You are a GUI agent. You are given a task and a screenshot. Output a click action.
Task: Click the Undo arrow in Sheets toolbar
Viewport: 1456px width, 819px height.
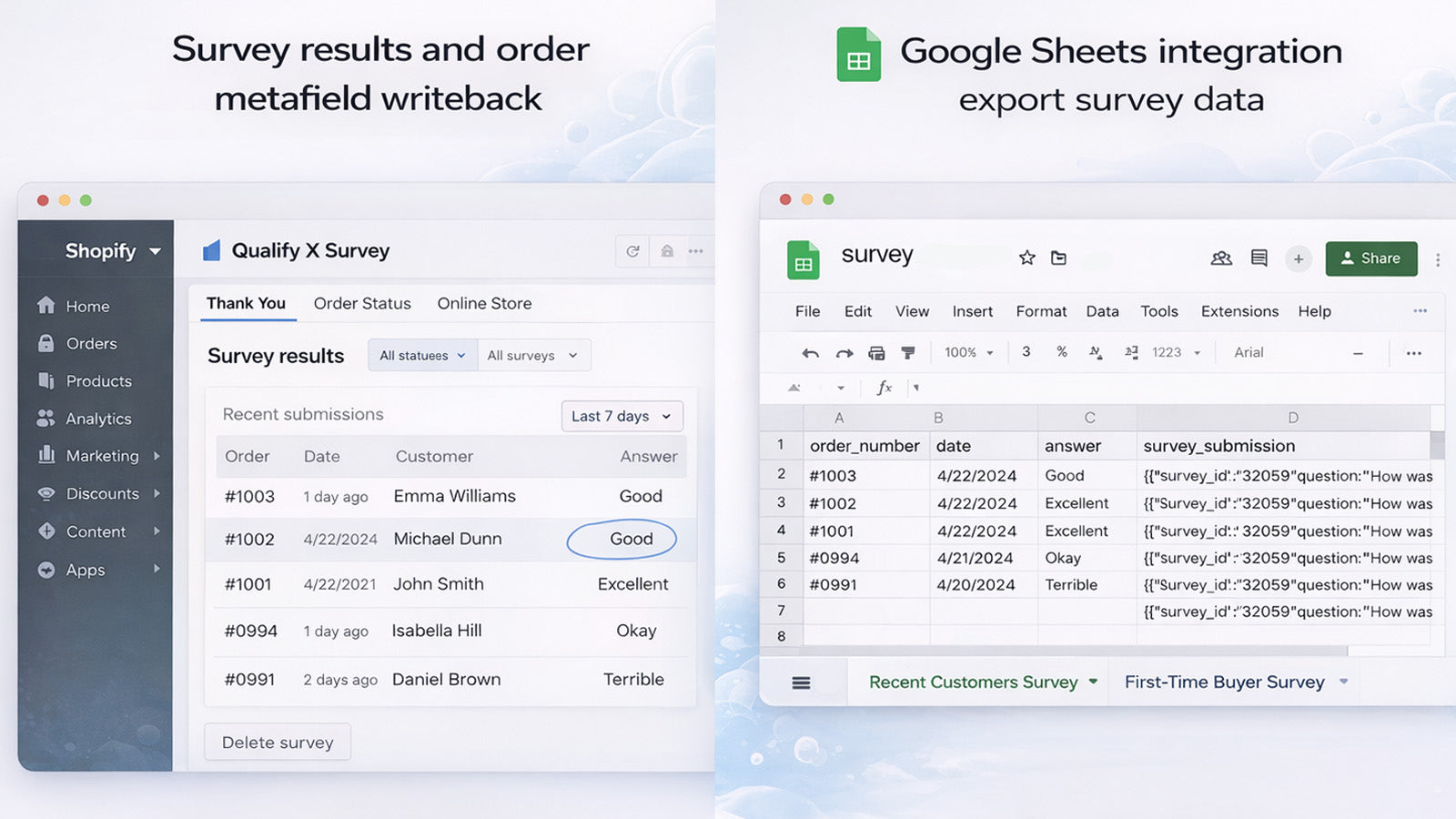pos(810,353)
